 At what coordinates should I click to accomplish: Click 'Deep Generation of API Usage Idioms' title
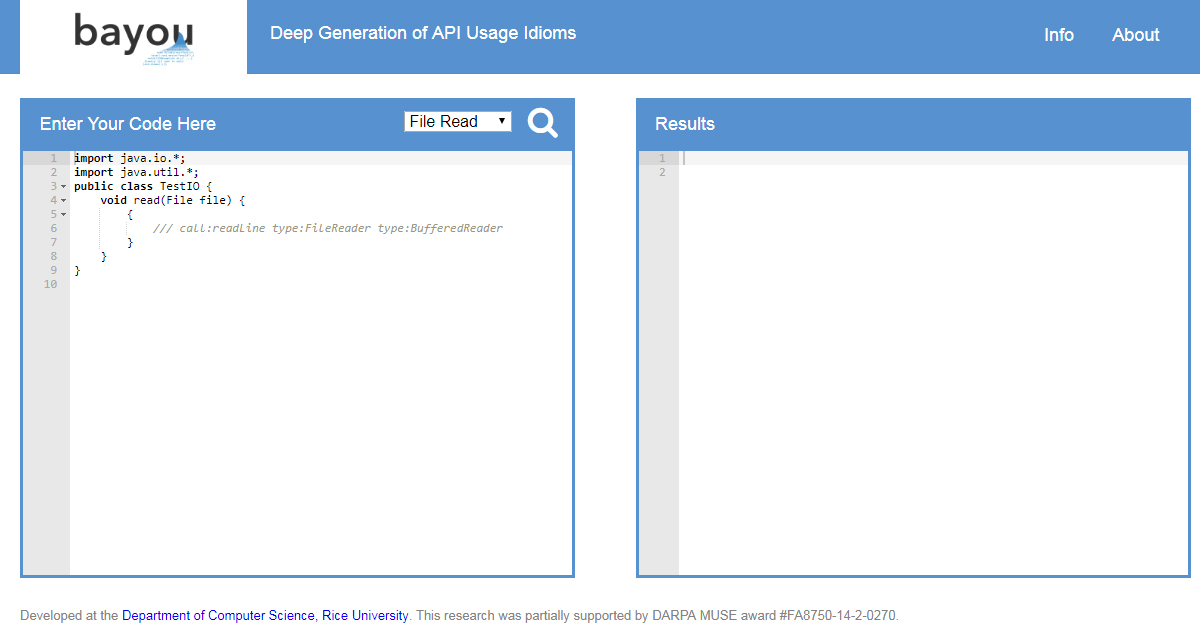[423, 33]
